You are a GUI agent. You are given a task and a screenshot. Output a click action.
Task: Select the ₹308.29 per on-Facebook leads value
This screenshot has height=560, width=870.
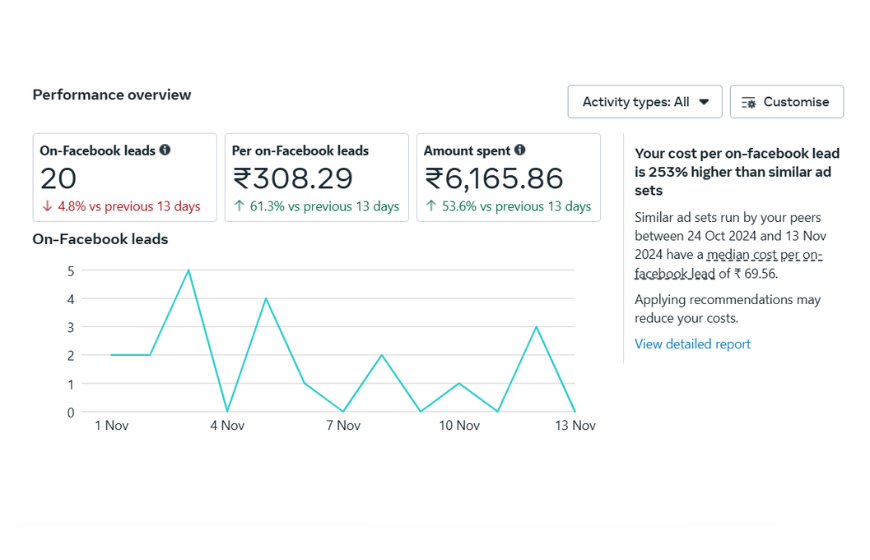tap(293, 179)
